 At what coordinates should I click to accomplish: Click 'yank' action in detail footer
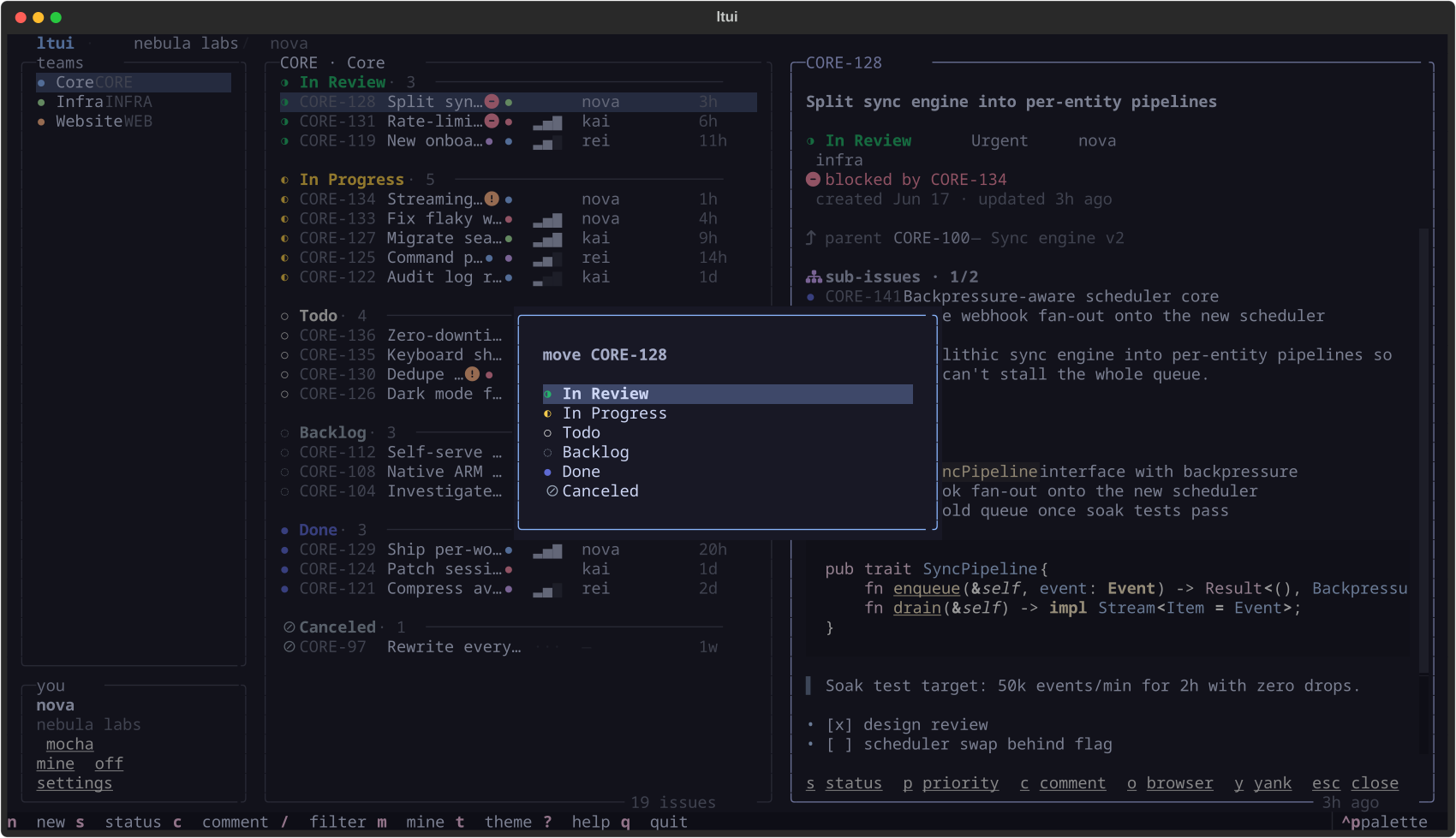click(x=1262, y=783)
